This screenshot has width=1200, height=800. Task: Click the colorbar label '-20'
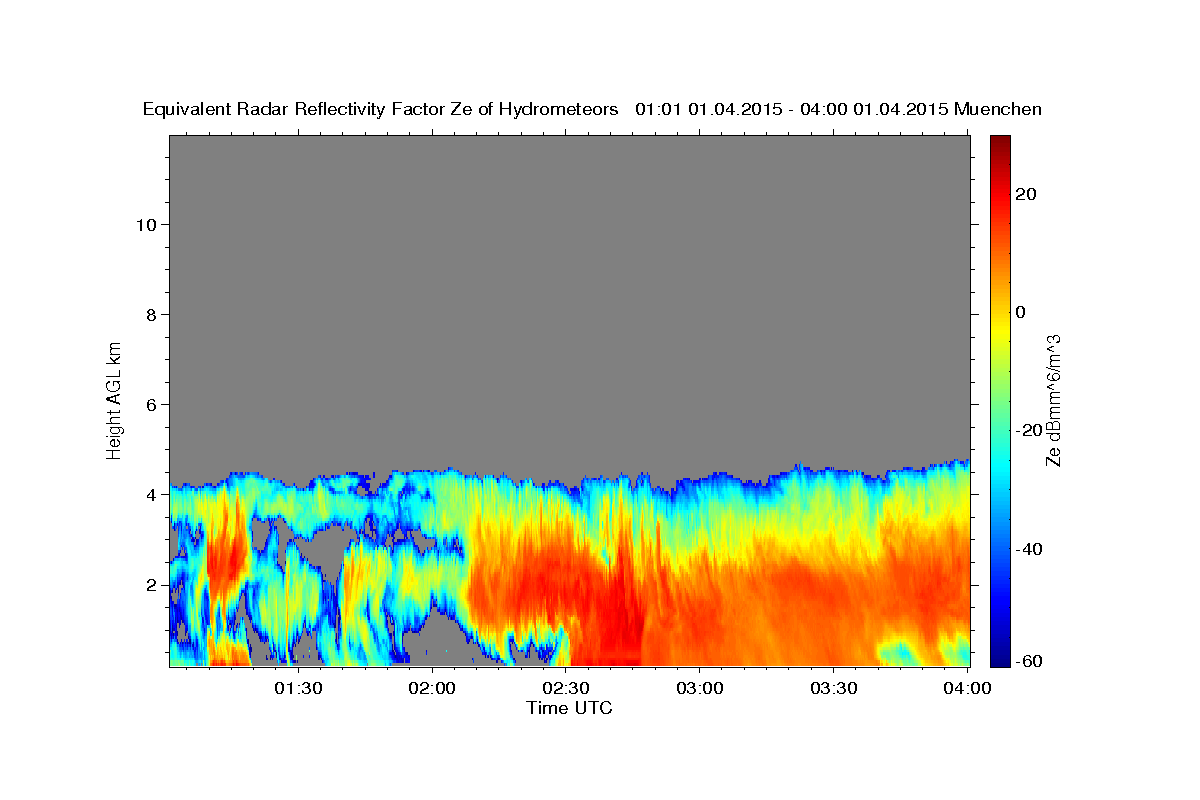point(1029,430)
